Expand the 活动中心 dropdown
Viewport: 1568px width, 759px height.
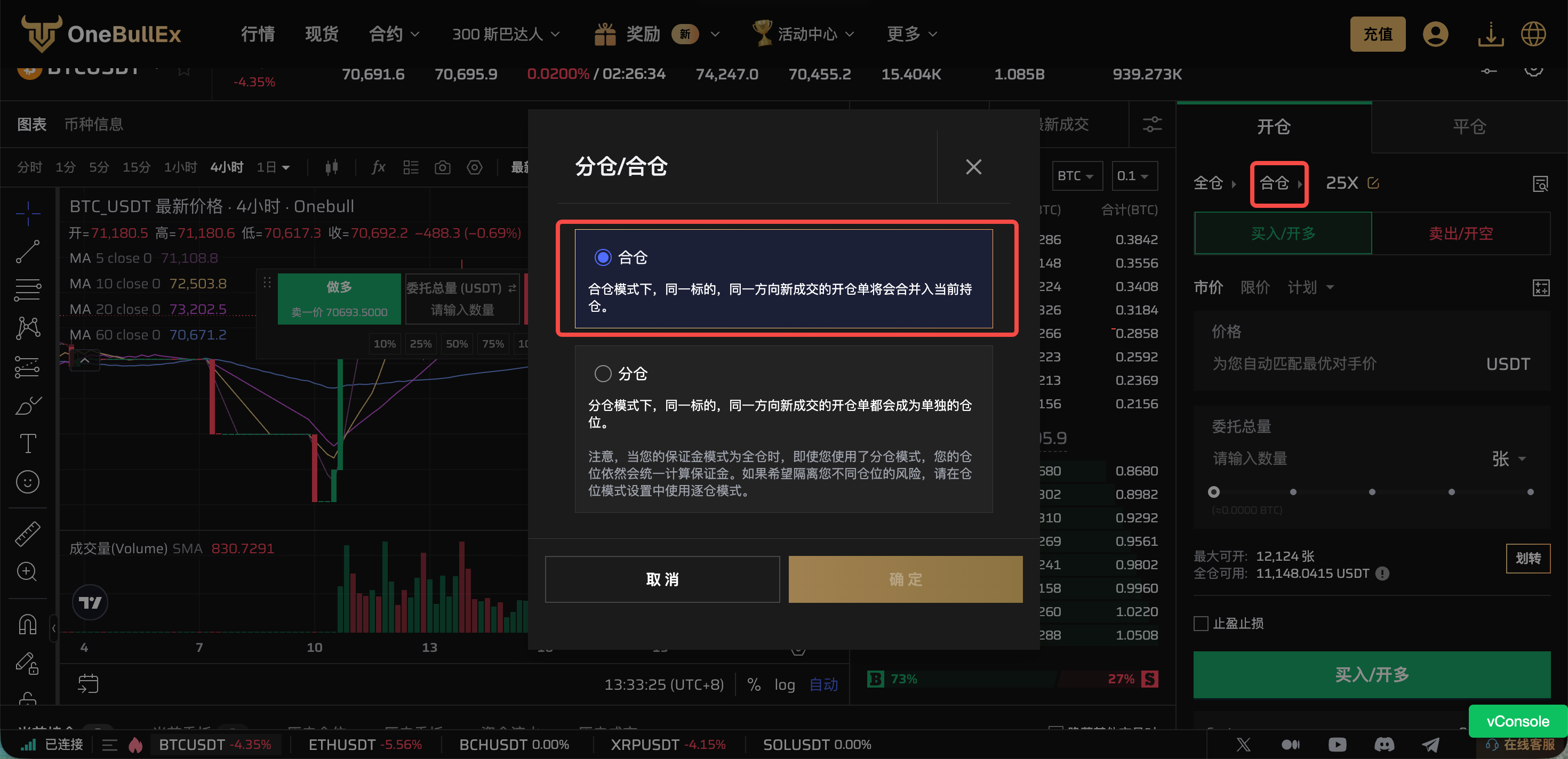tap(803, 34)
